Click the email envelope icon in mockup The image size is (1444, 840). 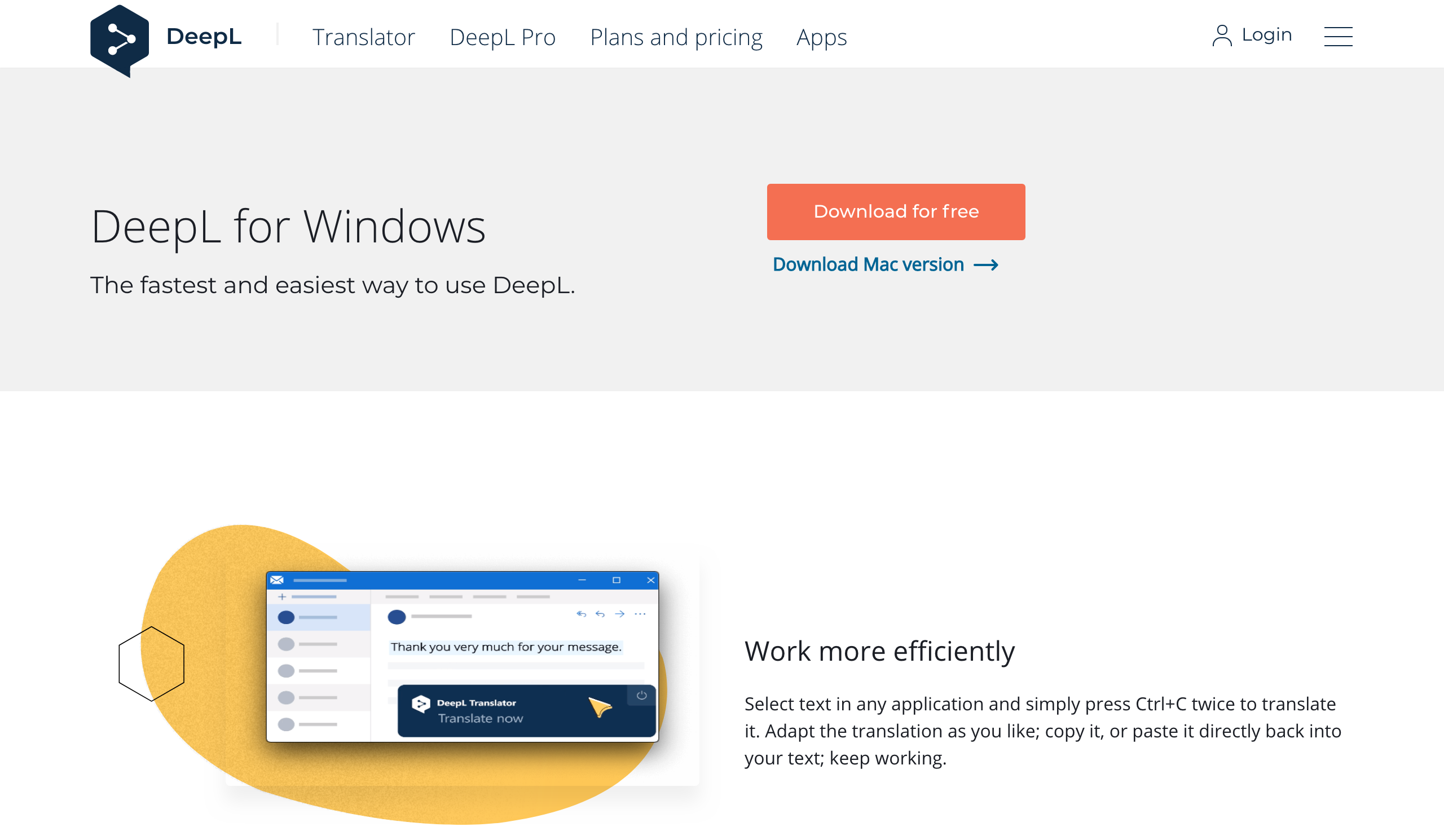pyautogui.click(x=278, y=578)
